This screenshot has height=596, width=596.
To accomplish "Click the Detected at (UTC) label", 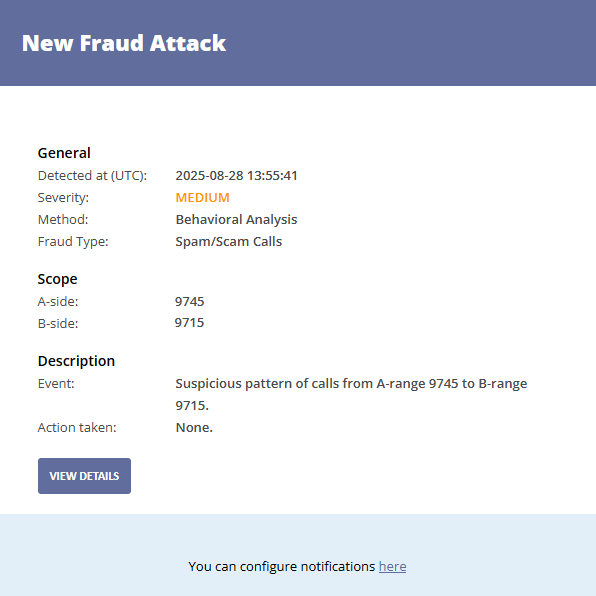I will (92, 176).
